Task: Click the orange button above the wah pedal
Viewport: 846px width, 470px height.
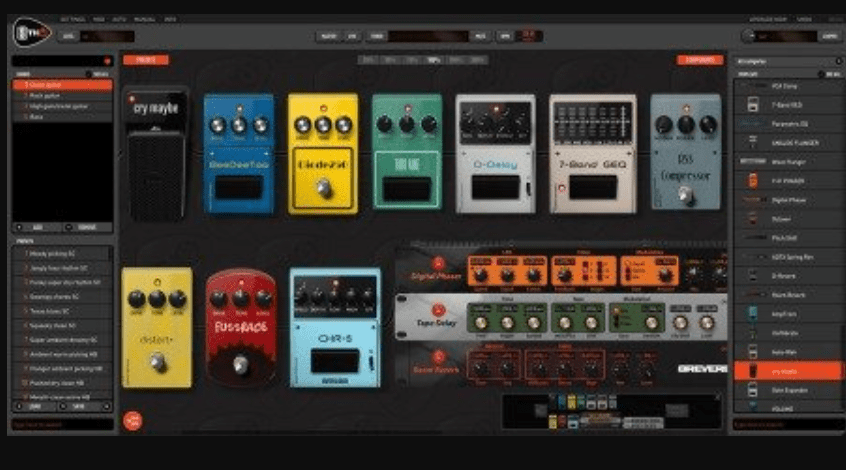Action: (x=146, y=60)
